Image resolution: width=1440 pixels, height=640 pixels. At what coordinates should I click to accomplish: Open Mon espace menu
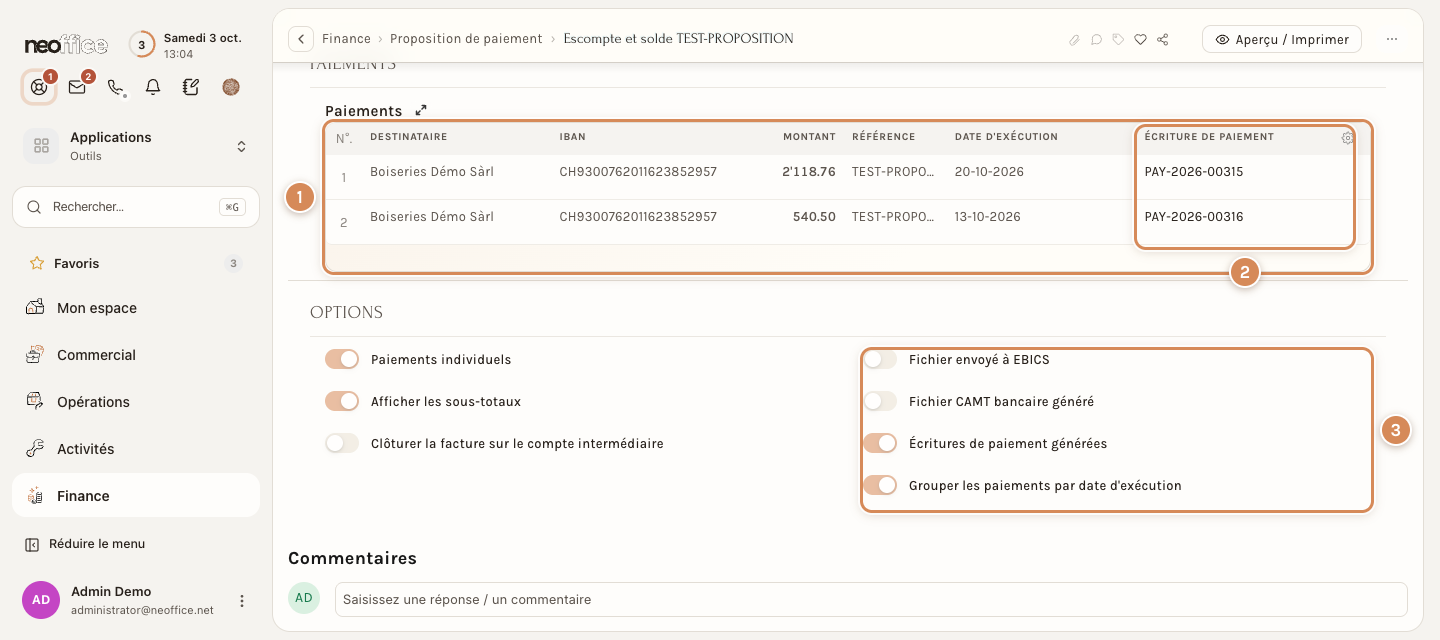coord(136,308)
